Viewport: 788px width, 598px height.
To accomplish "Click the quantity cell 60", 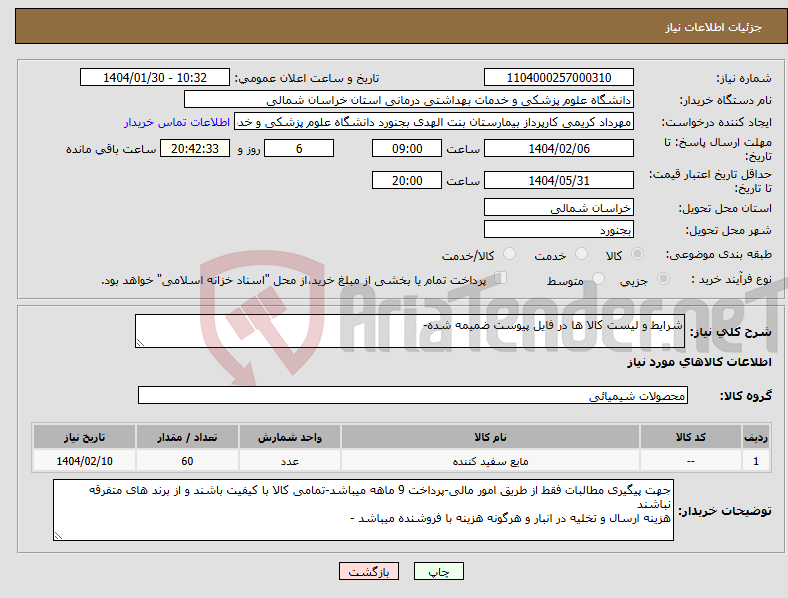I will click(187, 461).
